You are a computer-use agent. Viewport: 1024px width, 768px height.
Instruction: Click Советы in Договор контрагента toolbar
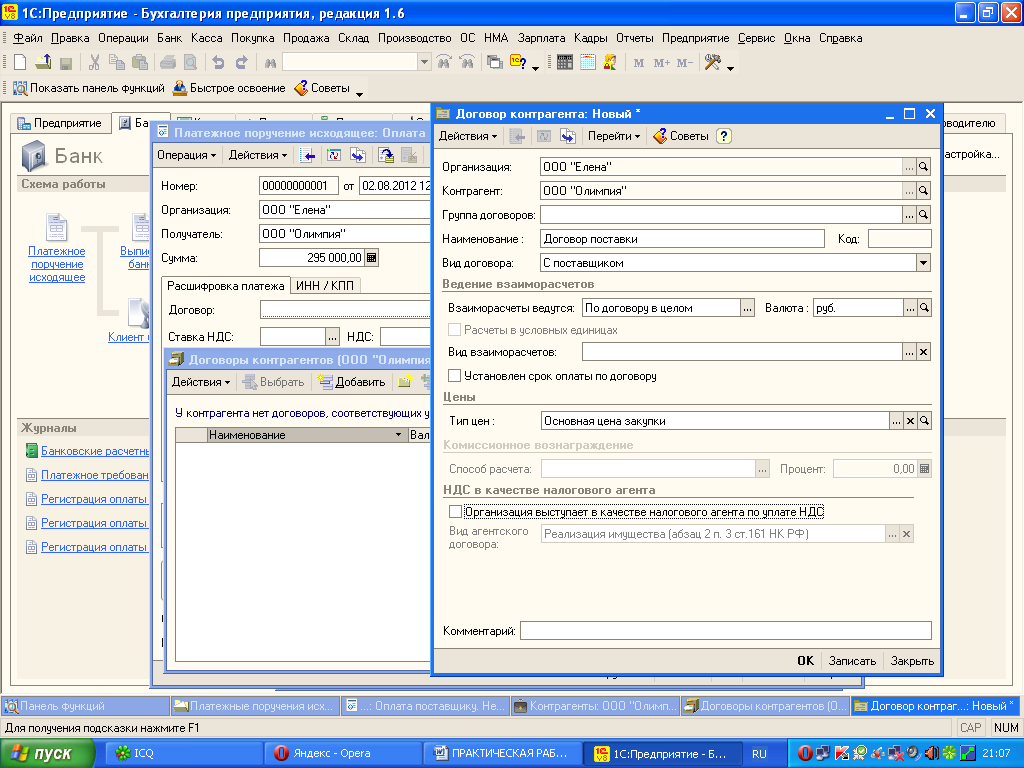tap(681, 136)
